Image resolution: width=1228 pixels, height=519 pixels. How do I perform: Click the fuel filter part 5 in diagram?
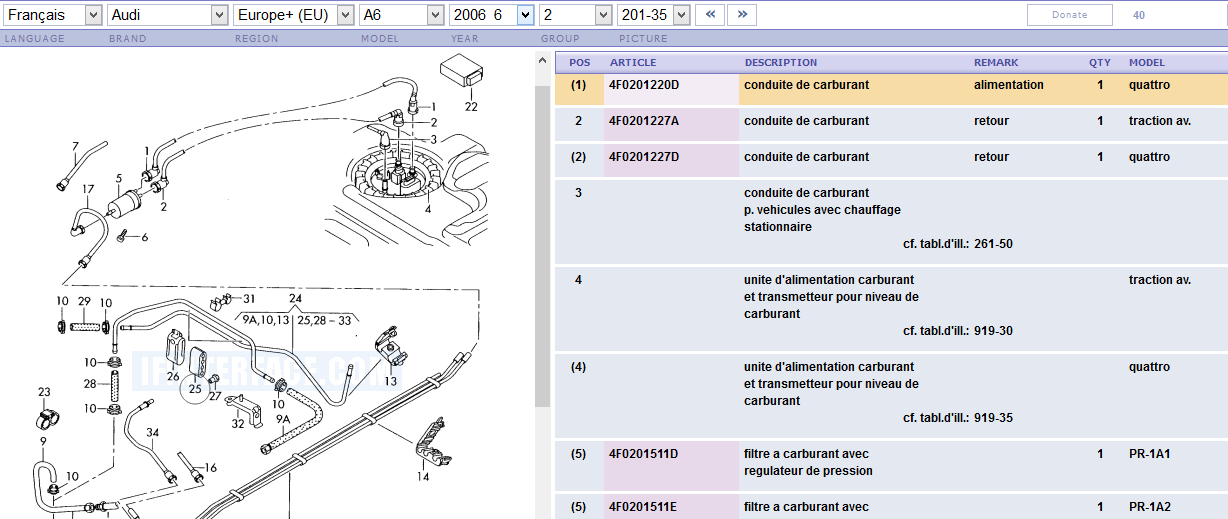(122, 203)
